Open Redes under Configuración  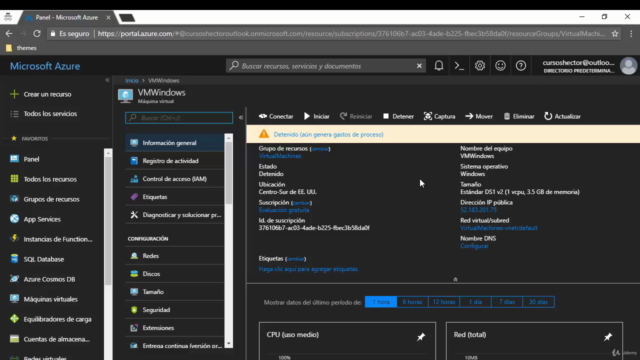[175, 256]
